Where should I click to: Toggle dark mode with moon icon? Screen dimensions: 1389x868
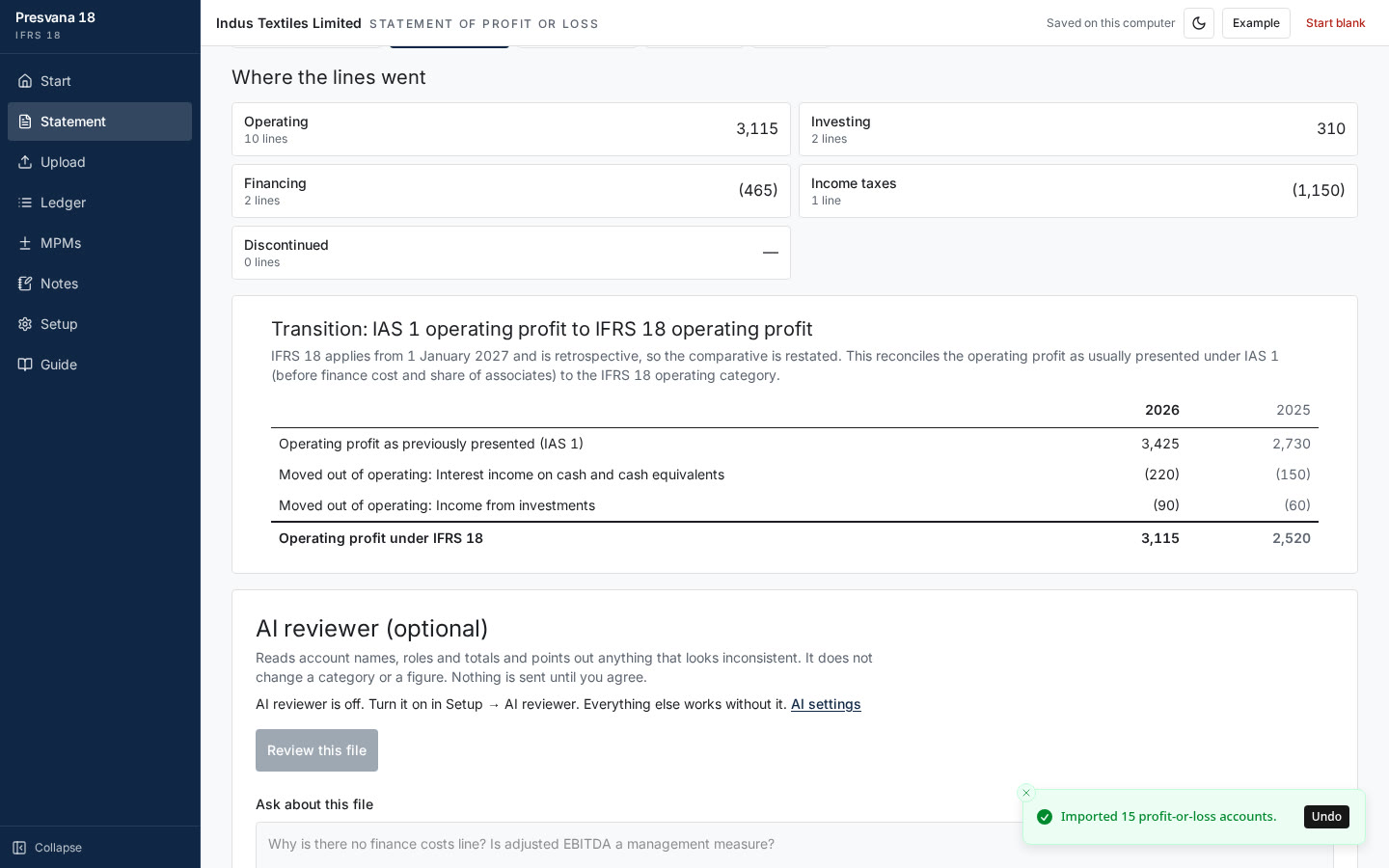tap(1199, 23)
